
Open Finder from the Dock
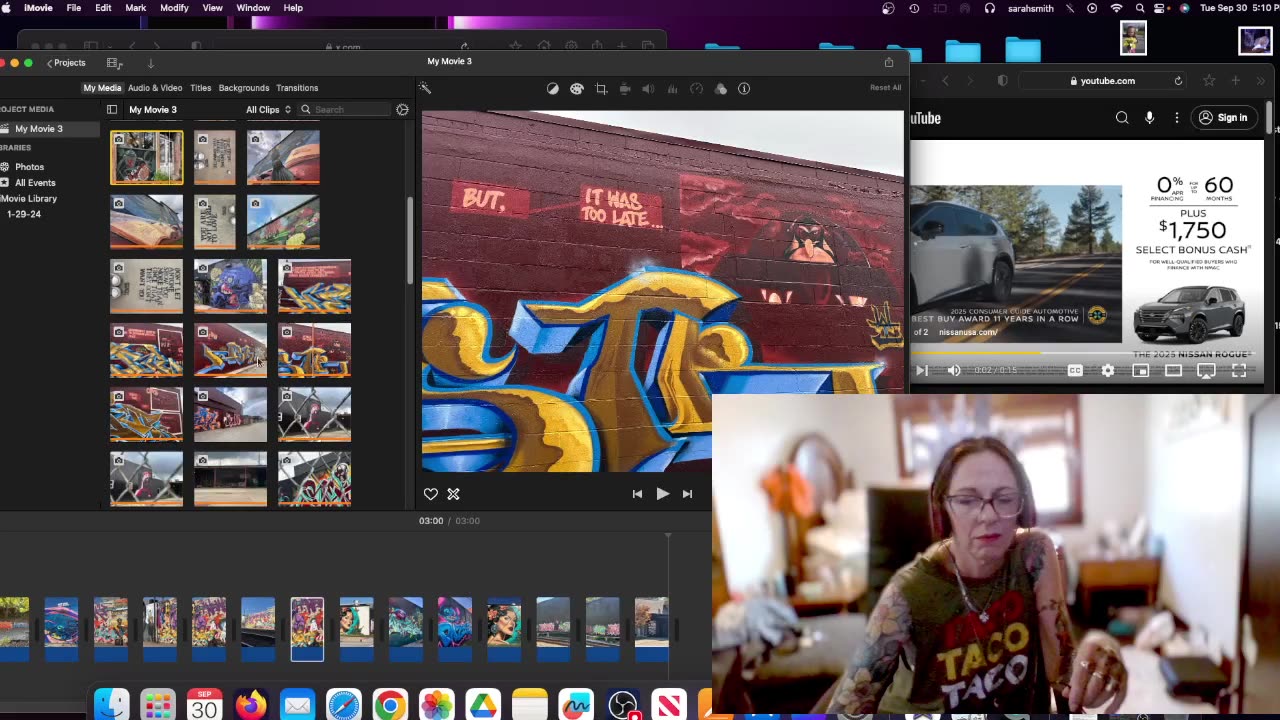coord(111,705)
